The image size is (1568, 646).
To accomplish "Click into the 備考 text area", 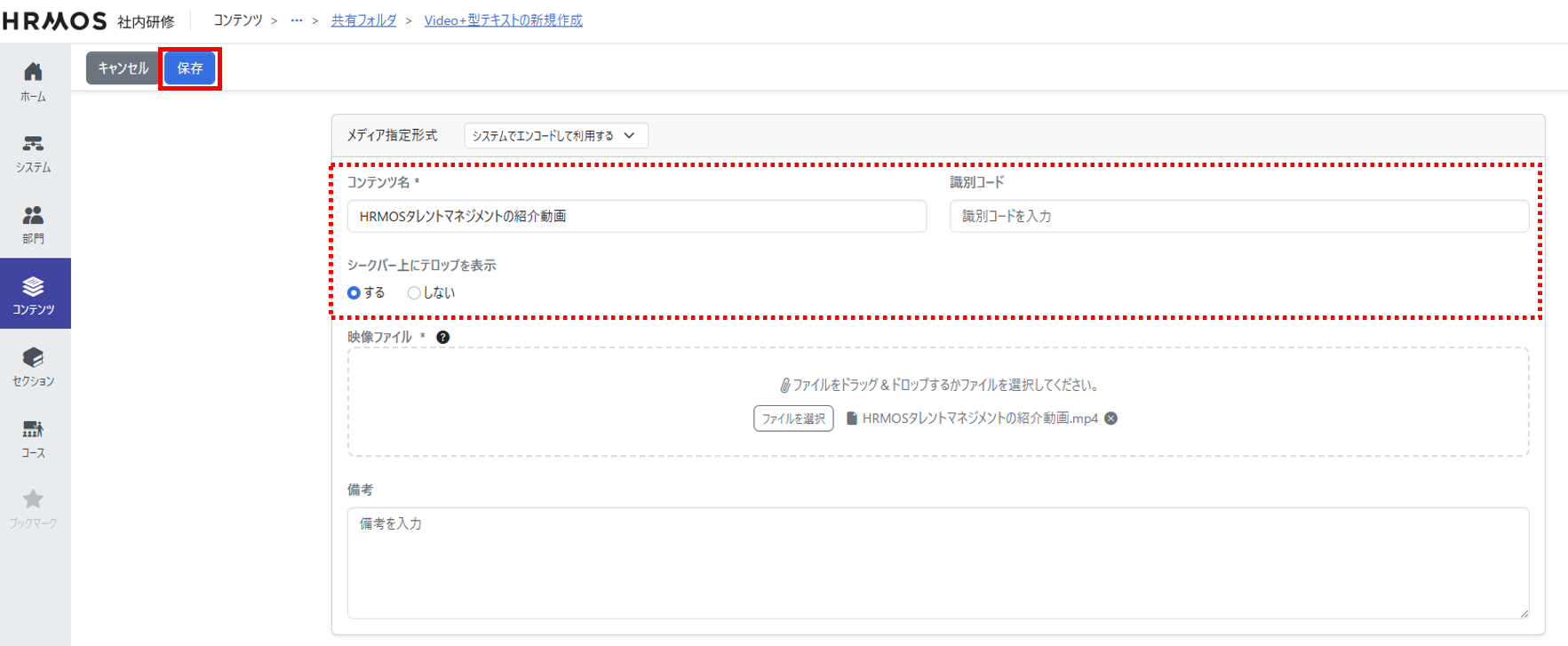I will point(937,562).
